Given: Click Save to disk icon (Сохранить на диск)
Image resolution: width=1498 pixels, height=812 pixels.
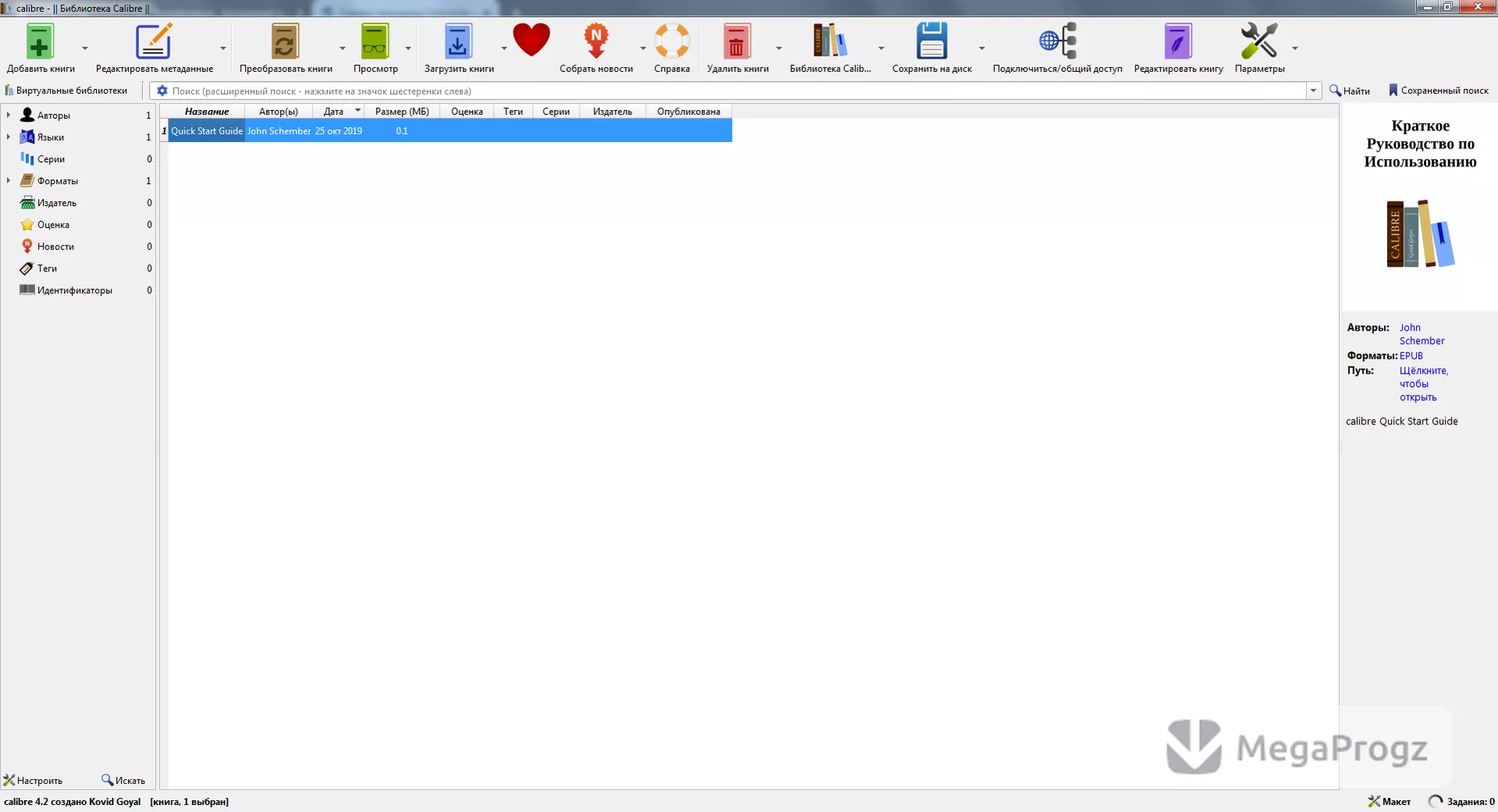Looking at the screenshot, I should [932, 42].
